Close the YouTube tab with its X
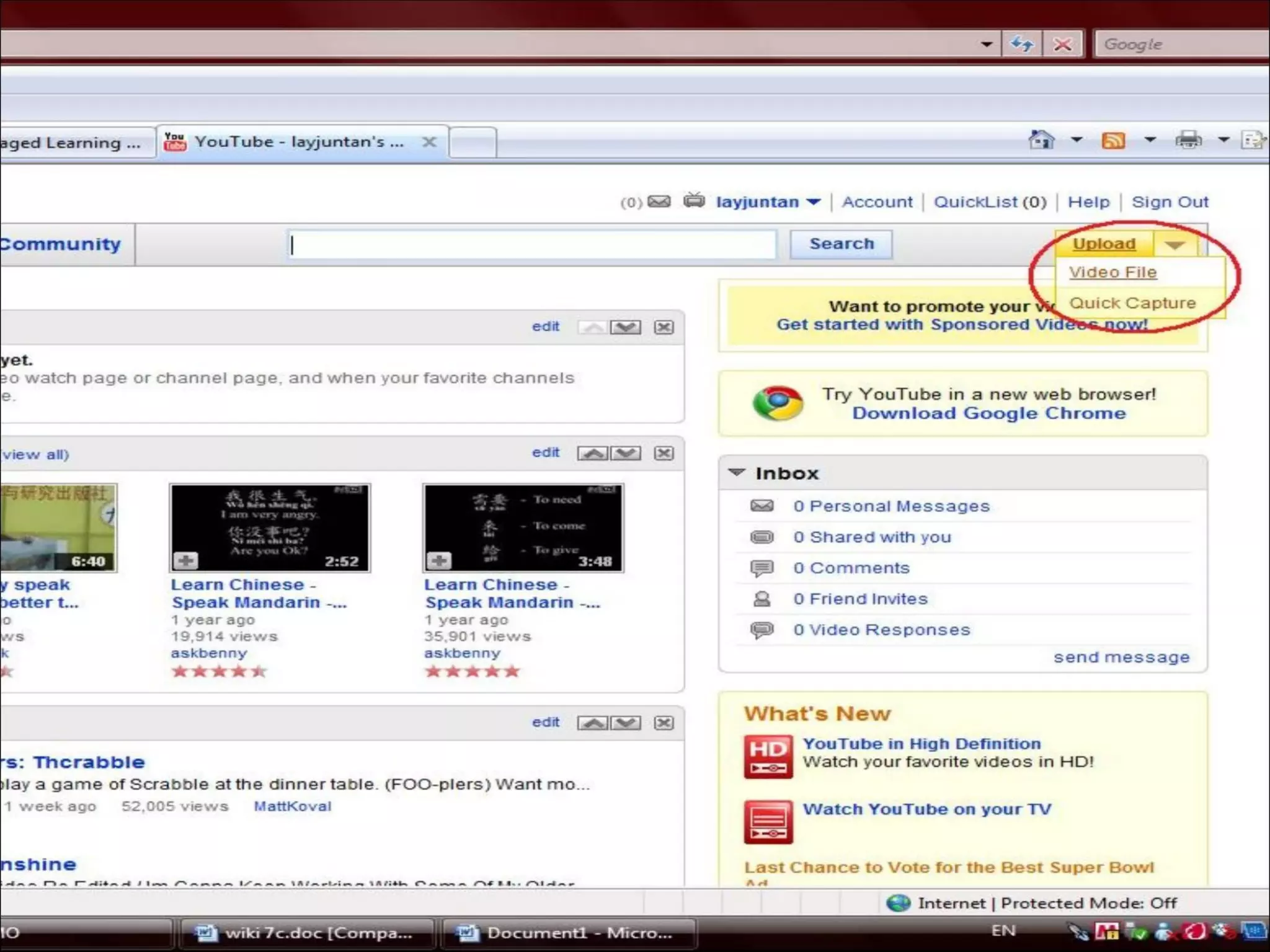Screen dimensions: 1270x952 [x=429, y=142]
